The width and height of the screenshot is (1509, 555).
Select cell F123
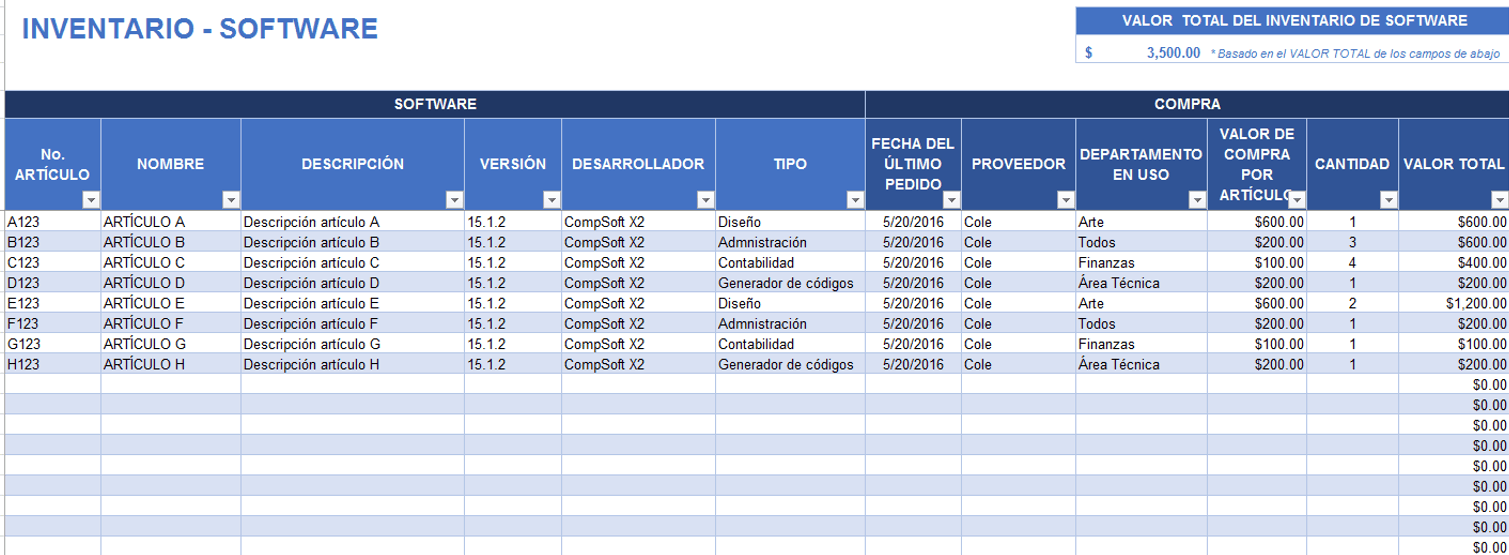click(53, 324)
